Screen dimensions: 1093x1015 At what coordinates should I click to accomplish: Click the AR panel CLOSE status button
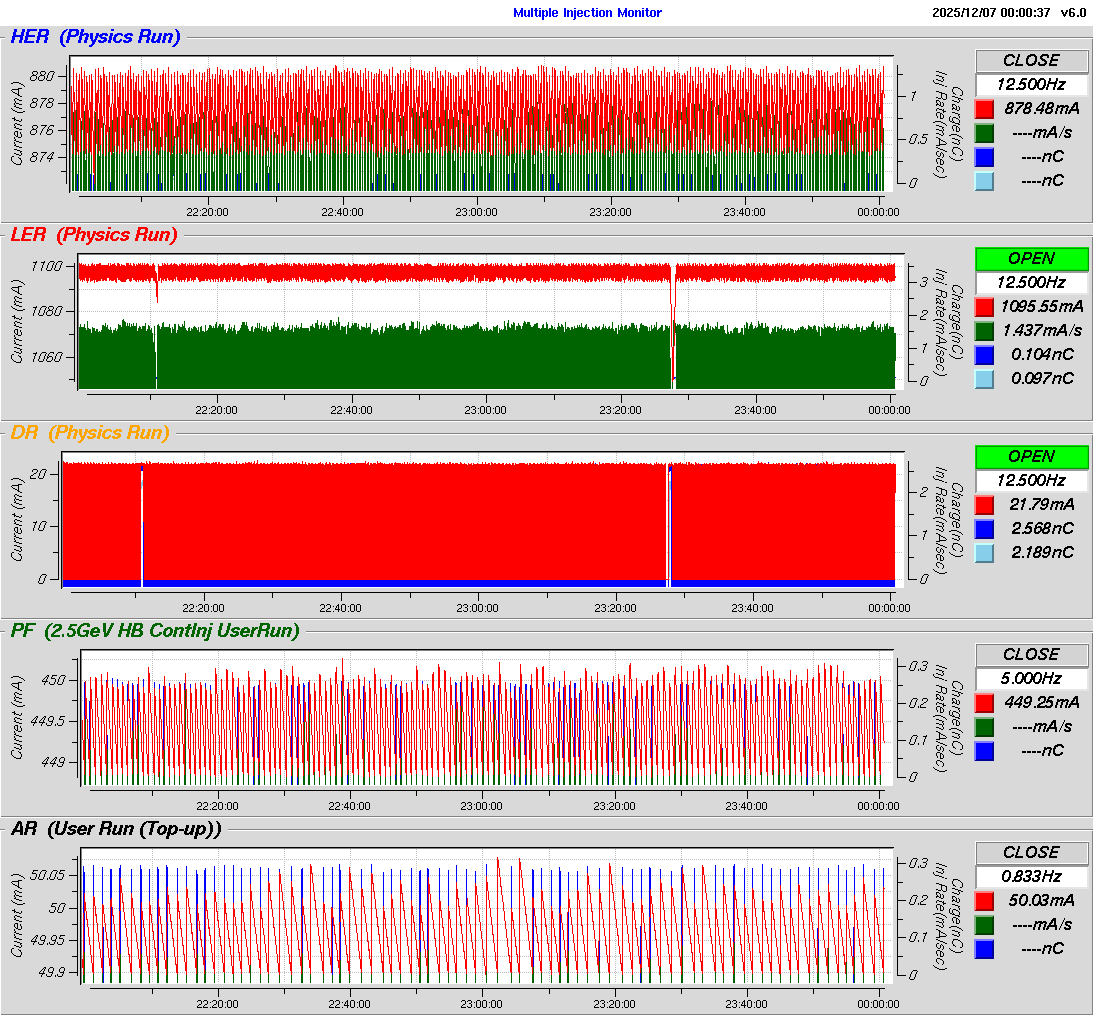pos(1031,852)
